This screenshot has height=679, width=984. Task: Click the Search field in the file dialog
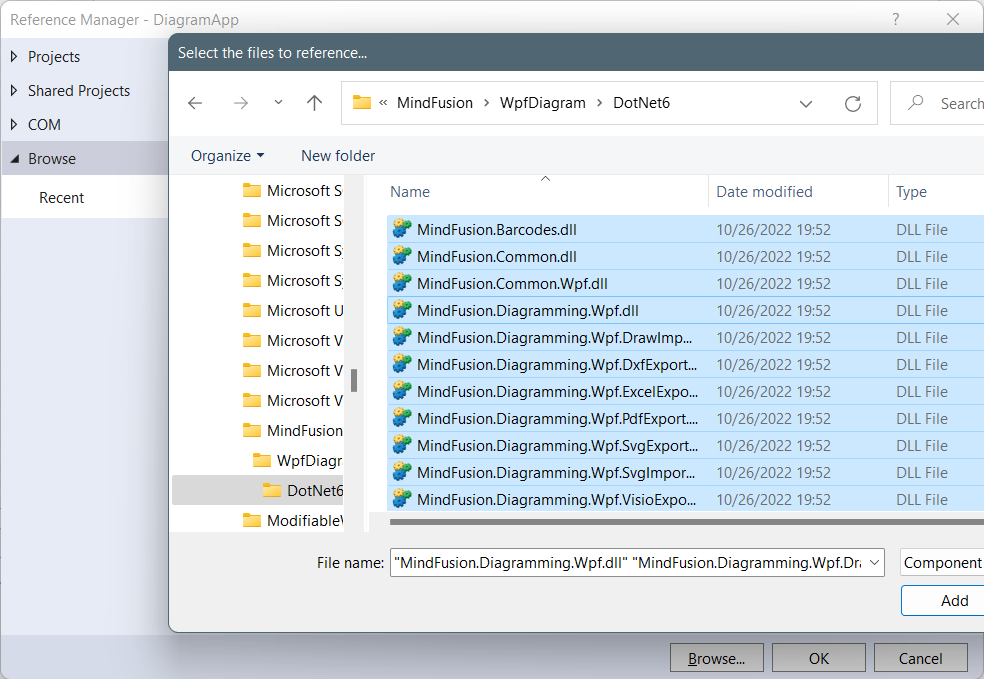click(938, 103)
